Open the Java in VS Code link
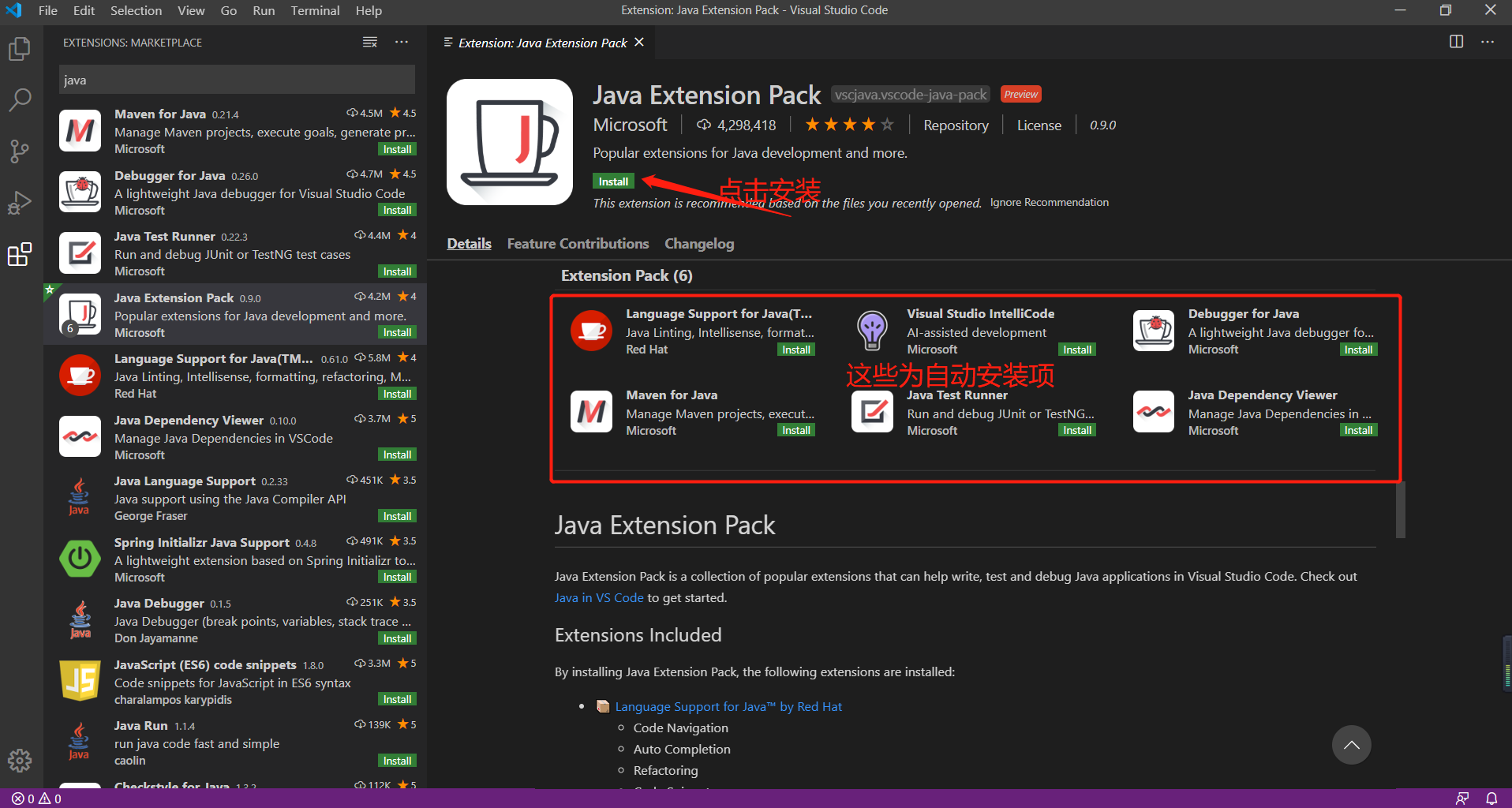1512x808 pixels. point(599,598)
